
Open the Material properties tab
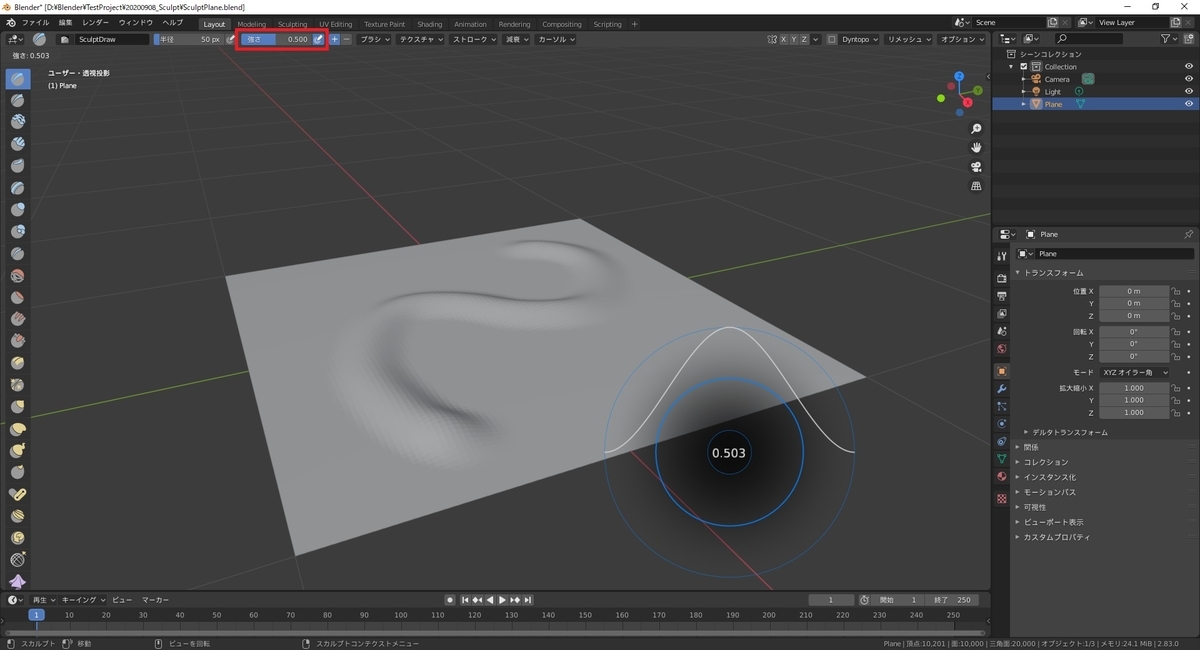click(1002, 477)
